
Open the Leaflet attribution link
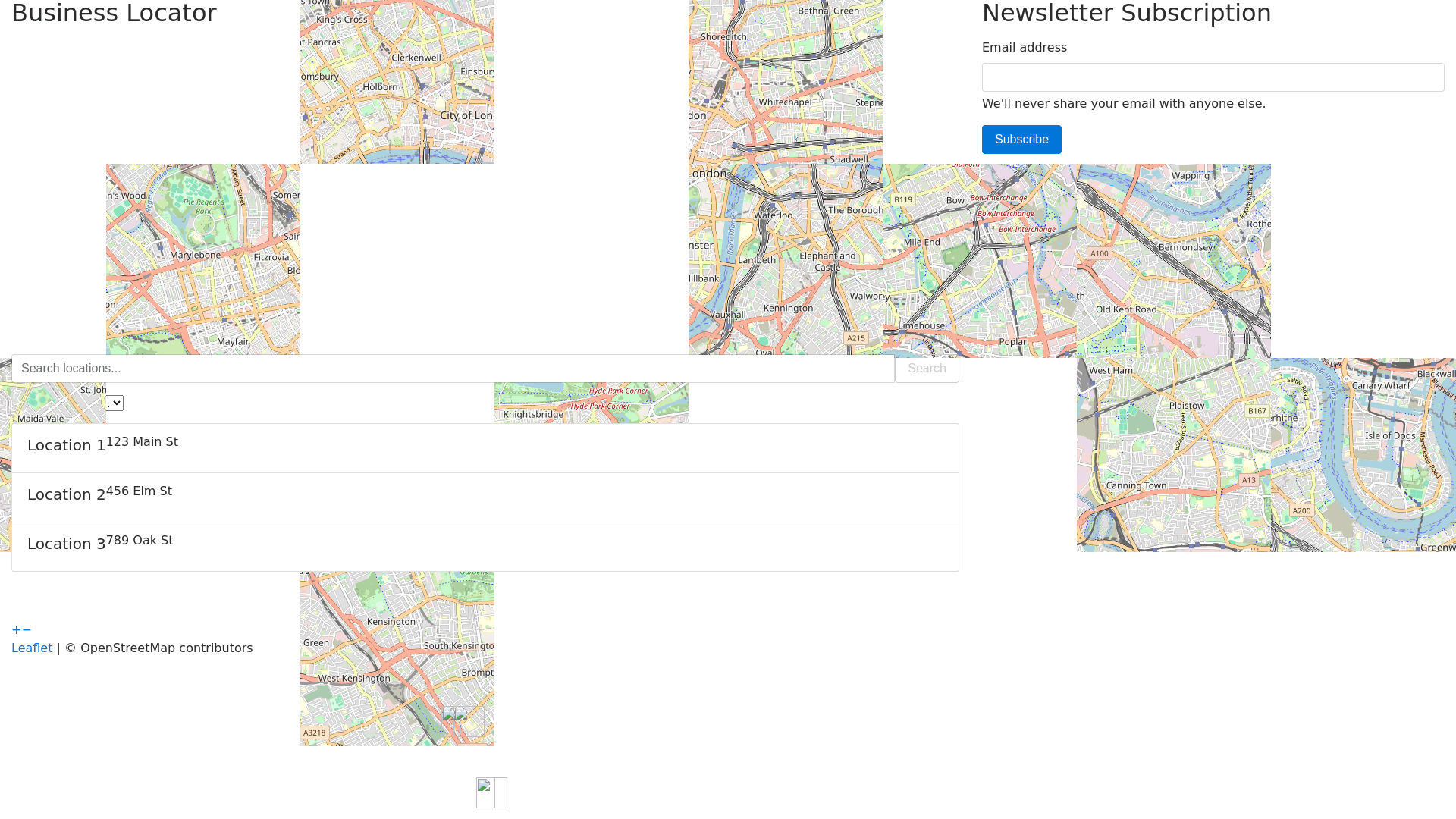[32, 648]
